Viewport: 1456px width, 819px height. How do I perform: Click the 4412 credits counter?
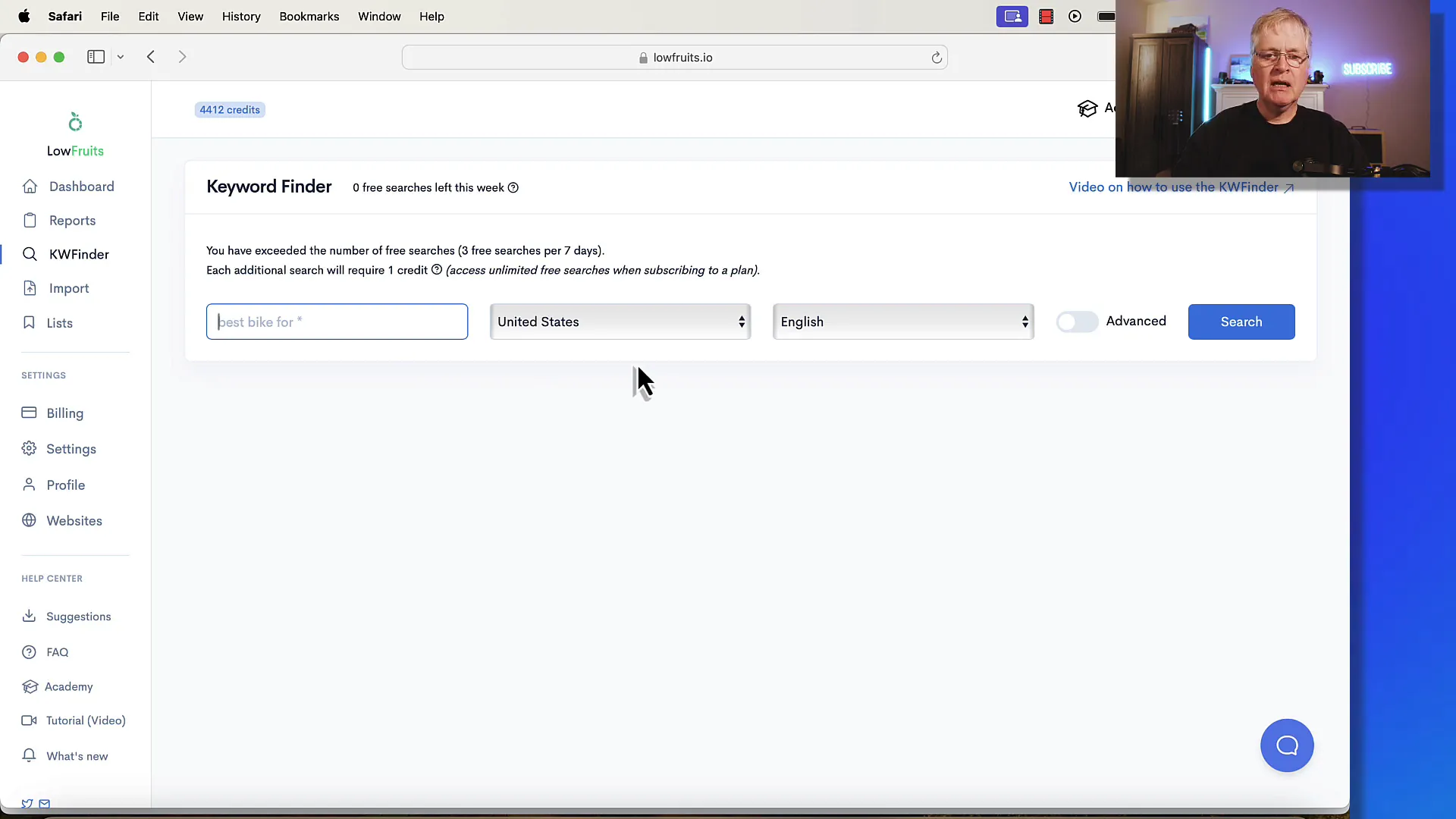coord(229,110)
